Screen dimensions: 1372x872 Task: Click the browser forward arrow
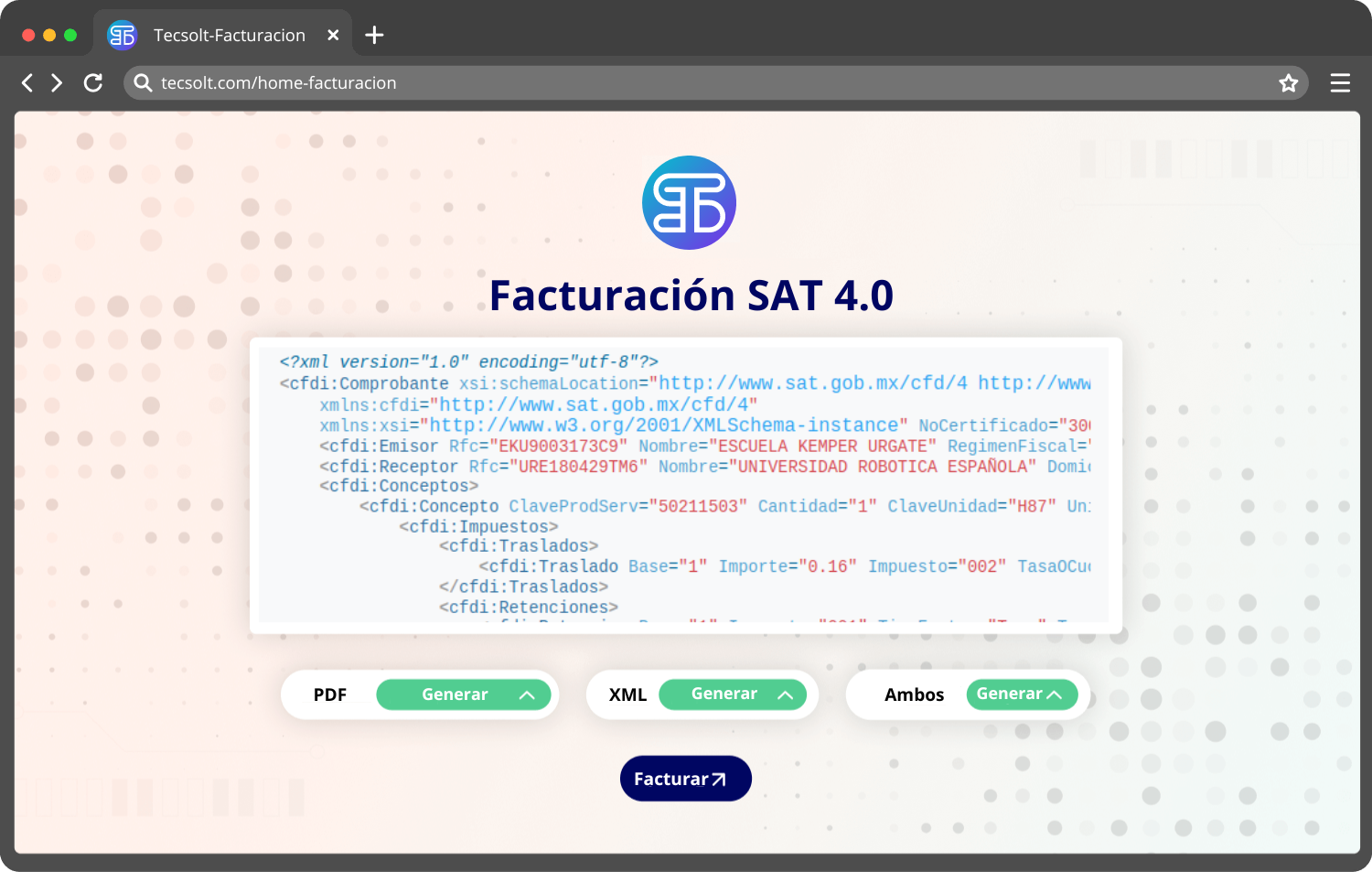click(57, 83)
